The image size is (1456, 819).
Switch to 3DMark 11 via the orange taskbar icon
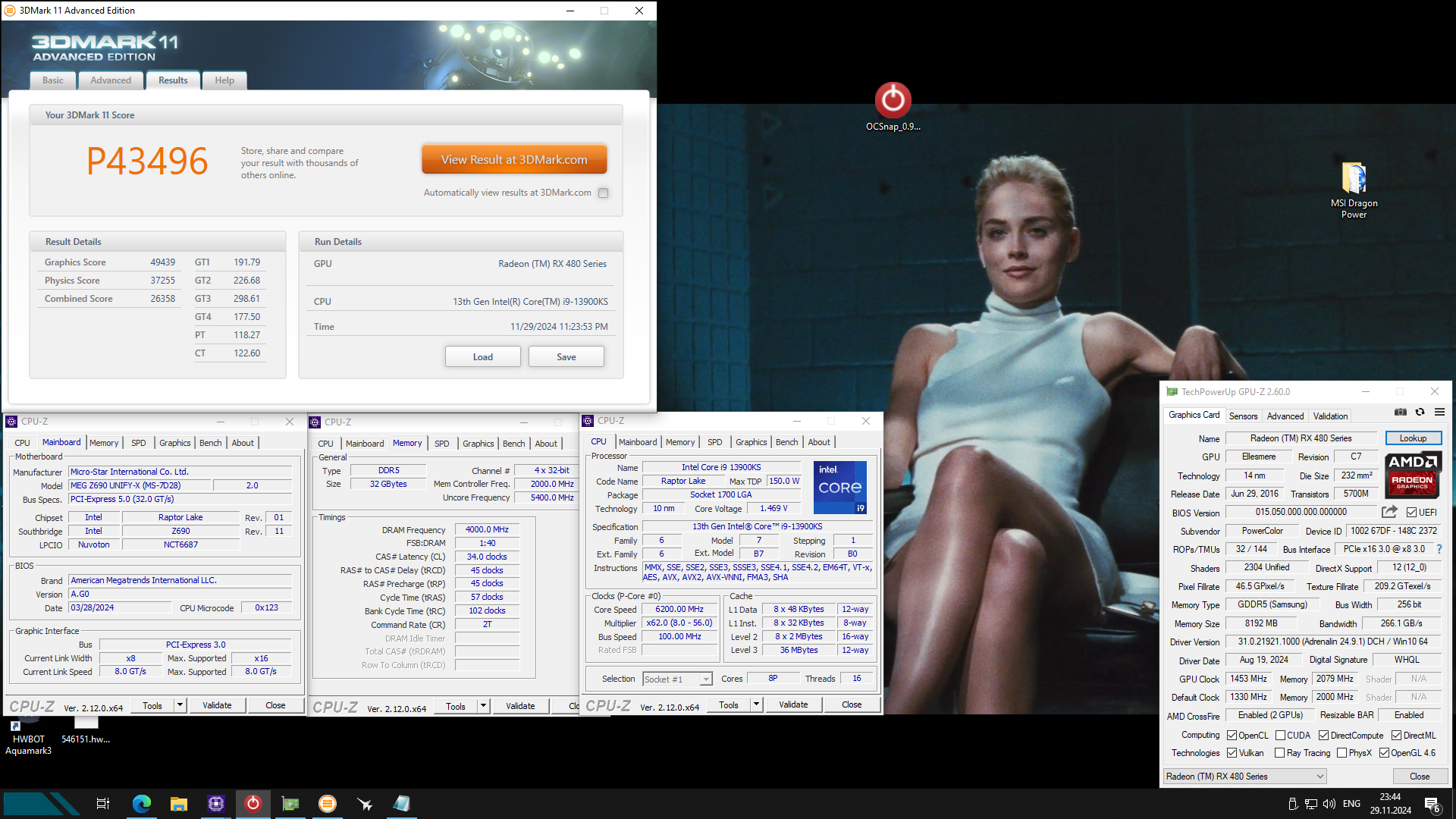328,804
